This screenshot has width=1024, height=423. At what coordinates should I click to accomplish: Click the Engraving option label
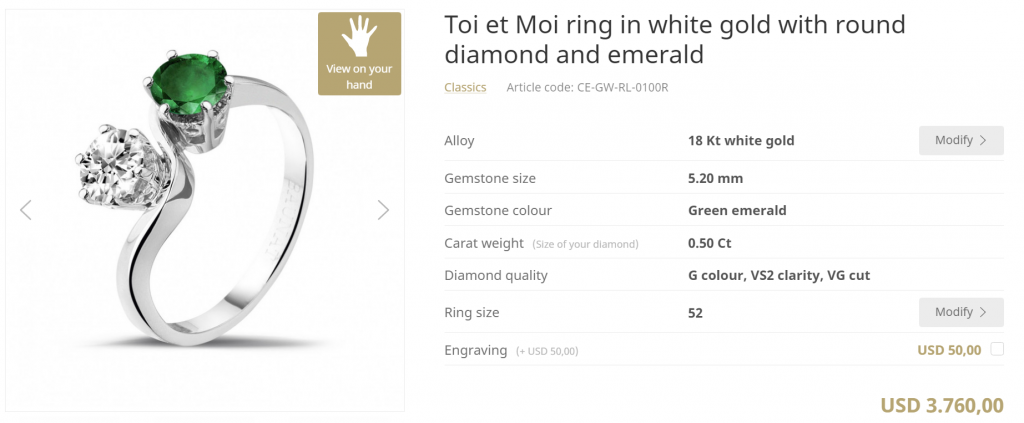coord(475,351)
